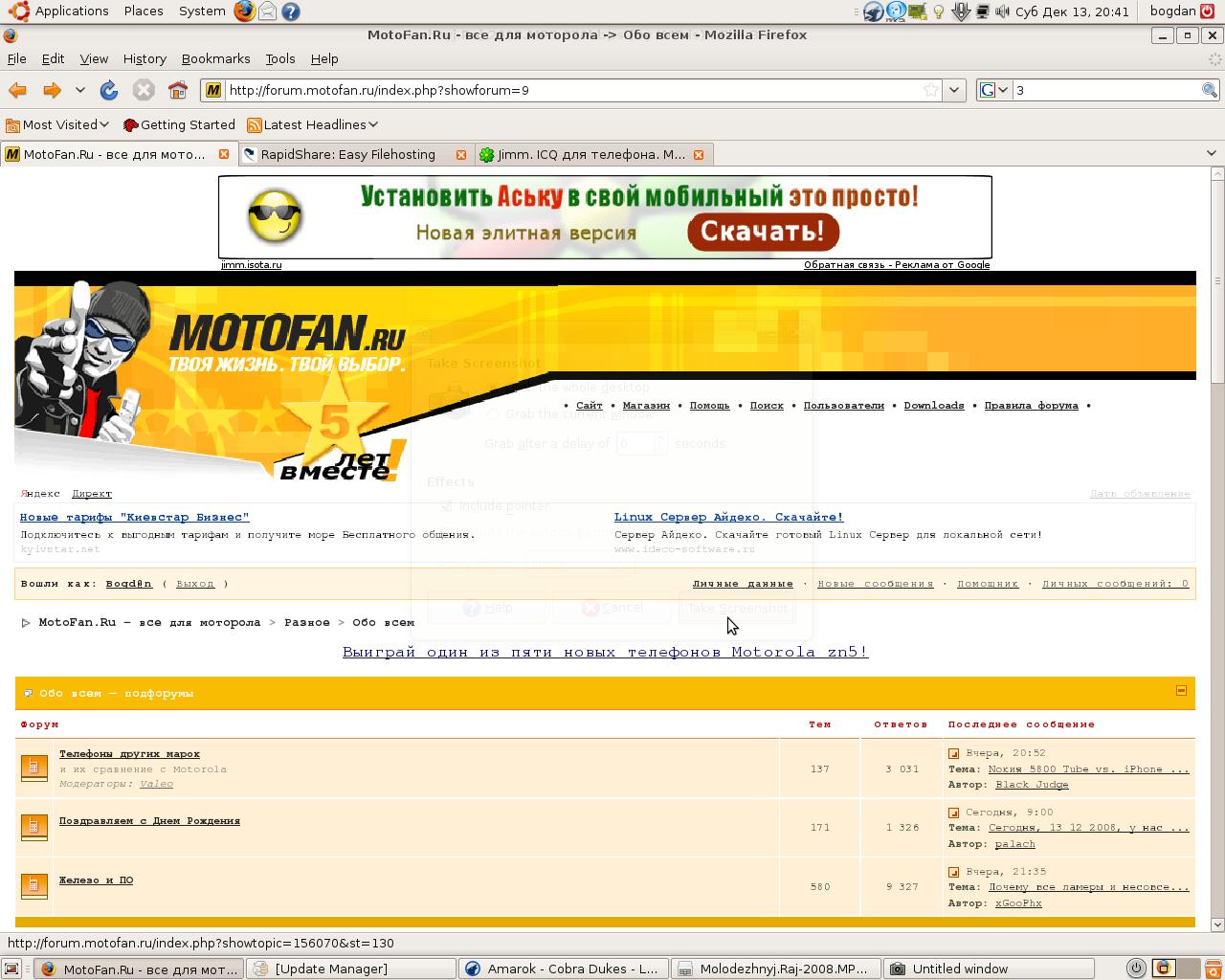Click the show desktop icon in taskbar
Viewport: 1225px width, 980px height.
[x=11, y=969]
